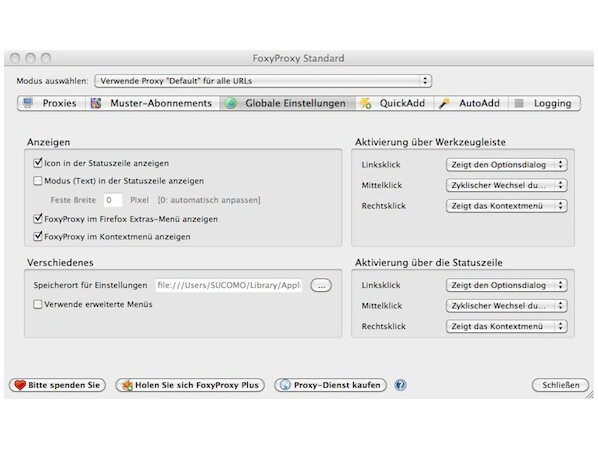Screen dimensions: 598x449
Task: Click the blue help question mark icon
Action: coord(400,385)
